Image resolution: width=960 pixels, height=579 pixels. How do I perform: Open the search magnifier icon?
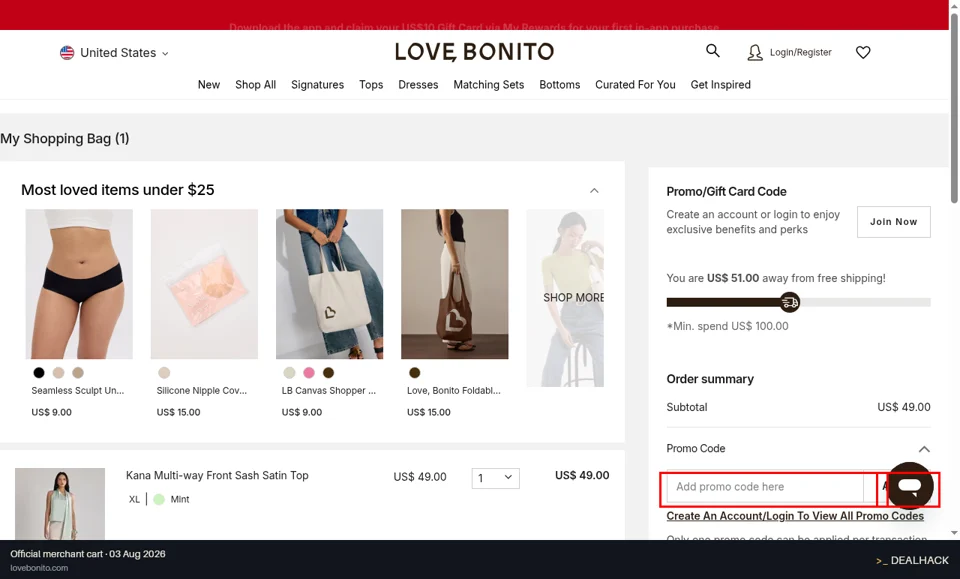coord(713,51)
